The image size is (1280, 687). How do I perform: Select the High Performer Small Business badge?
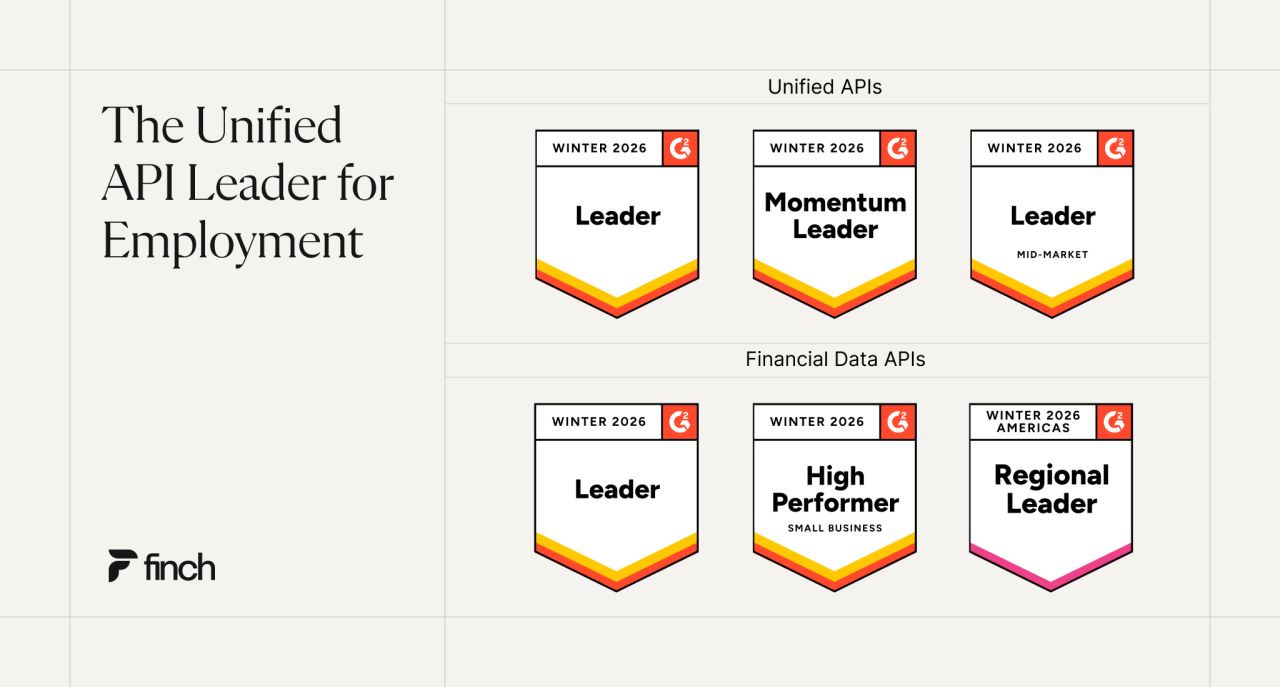pyautogui.click(x=835, y=497)
